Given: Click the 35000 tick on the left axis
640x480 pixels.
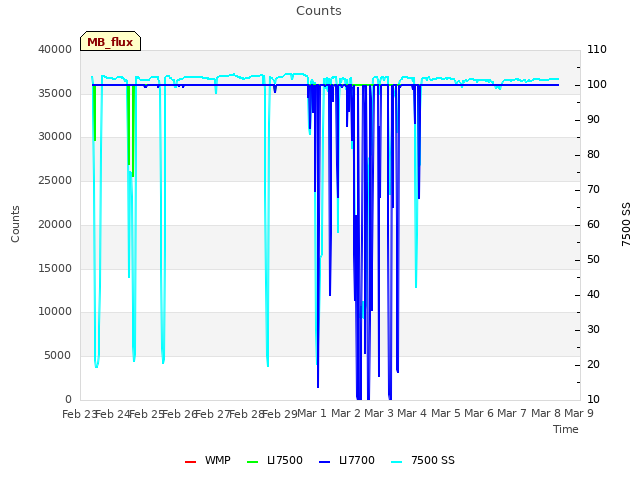Looking at the screenshot, I should pyautogui.click(x=55, y=93).
